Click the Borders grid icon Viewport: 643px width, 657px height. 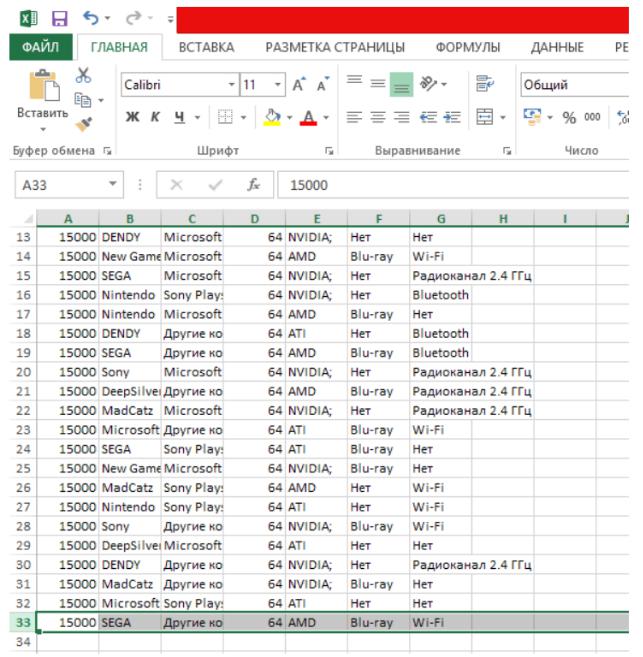tap(225, 117)
